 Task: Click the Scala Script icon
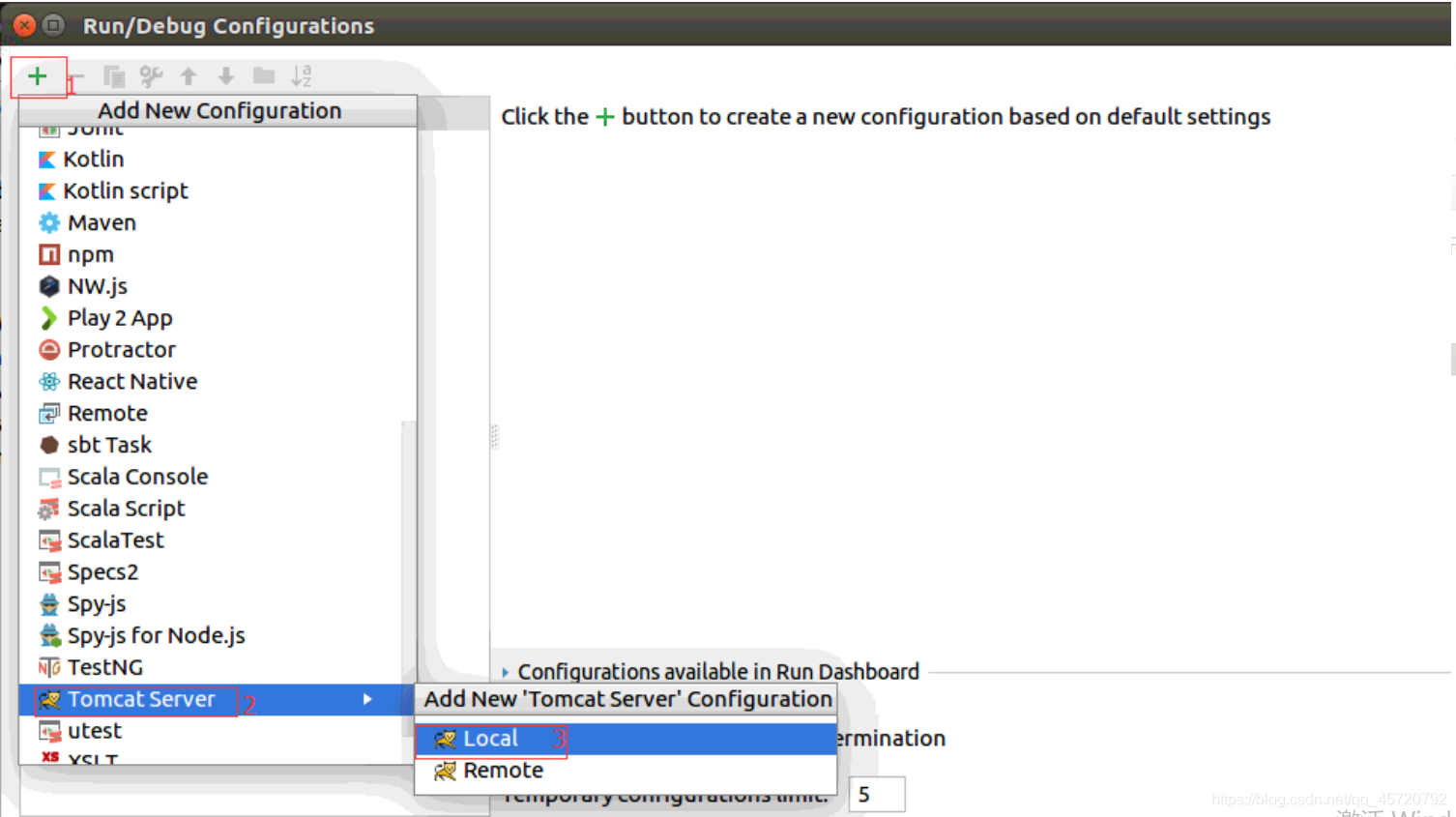pos(49,510)
